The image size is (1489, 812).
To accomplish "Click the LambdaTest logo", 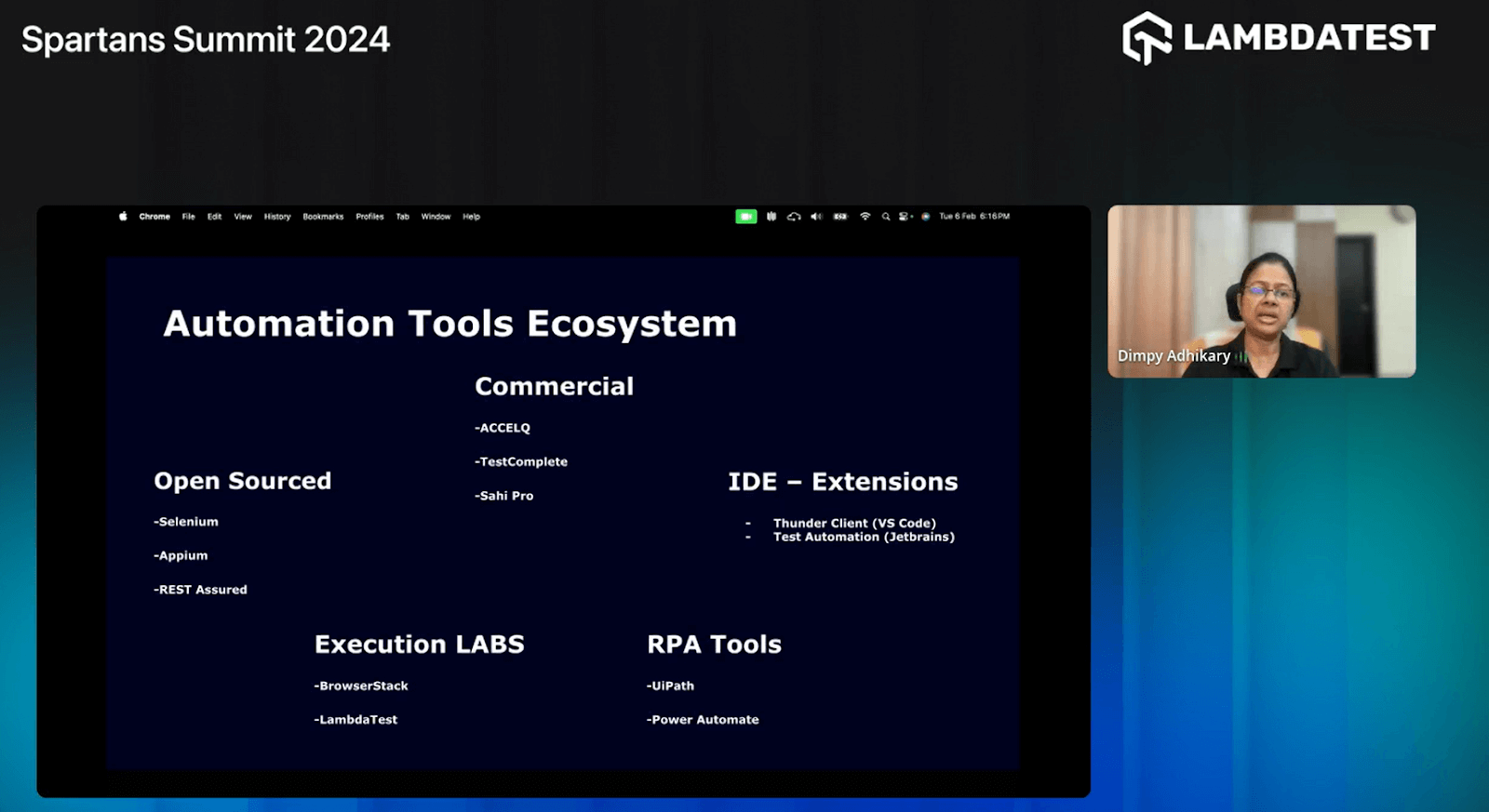I will click(1279, 37).
